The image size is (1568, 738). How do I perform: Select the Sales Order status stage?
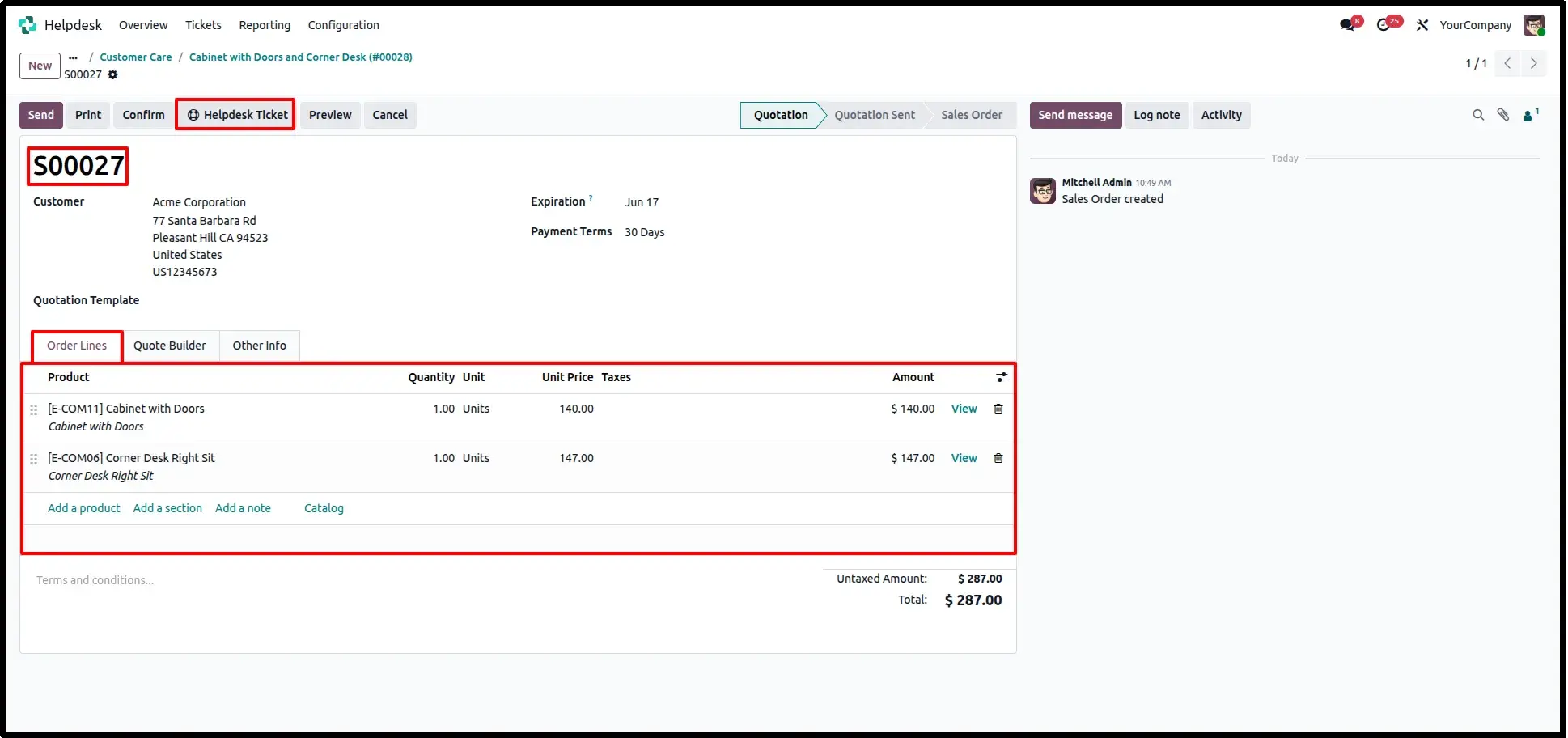click(x=972, y=115)
